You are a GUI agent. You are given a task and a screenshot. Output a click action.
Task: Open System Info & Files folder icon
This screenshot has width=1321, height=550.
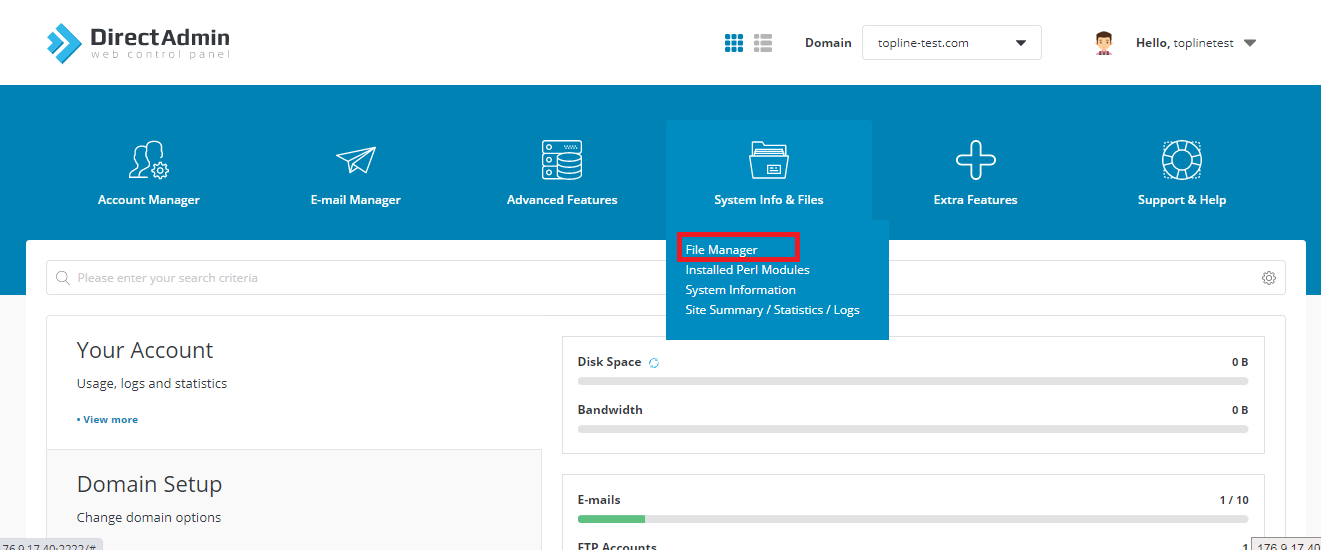[769, 160]
